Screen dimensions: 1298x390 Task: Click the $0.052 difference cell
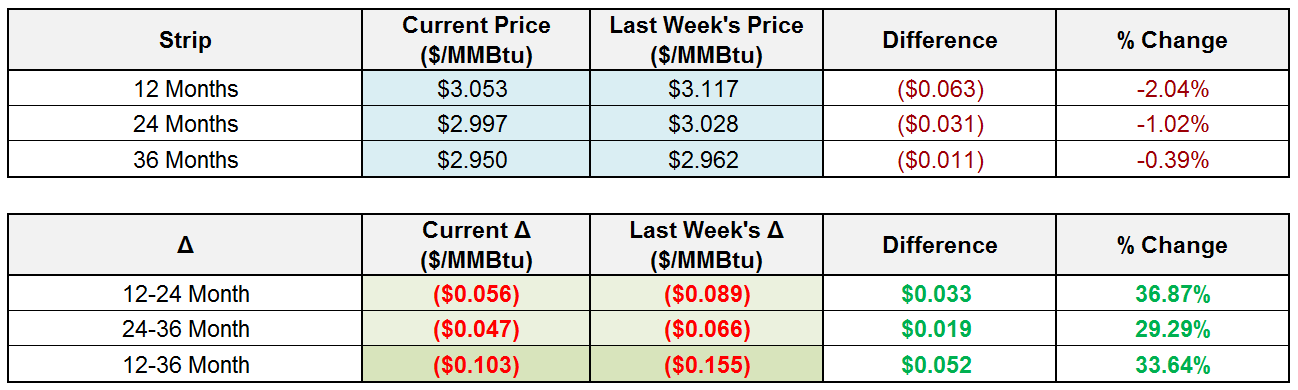[940, 365]
